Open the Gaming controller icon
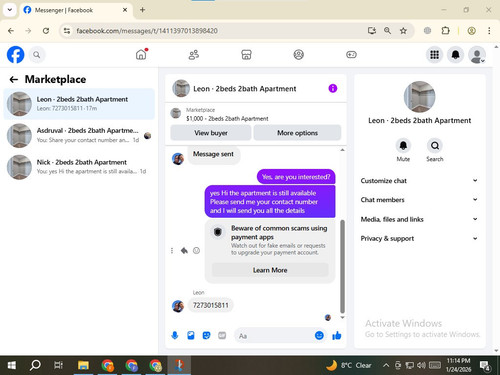This screenshot has height=375, width=500. 351,54
